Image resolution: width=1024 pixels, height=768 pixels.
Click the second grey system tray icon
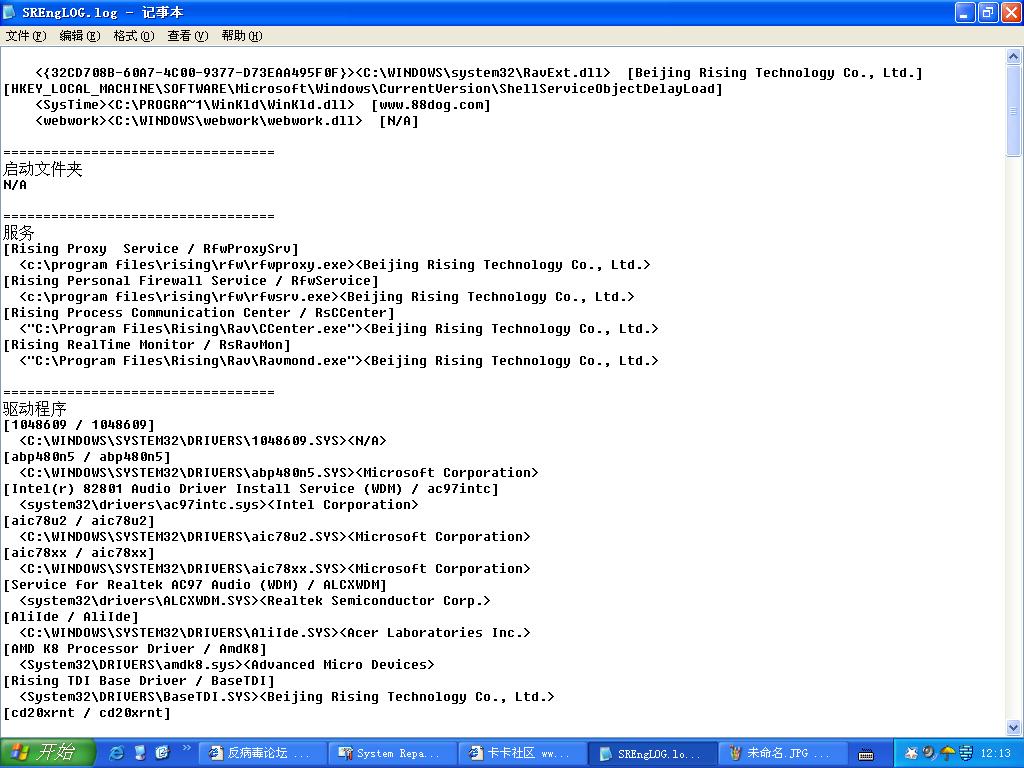coord(929,753)
